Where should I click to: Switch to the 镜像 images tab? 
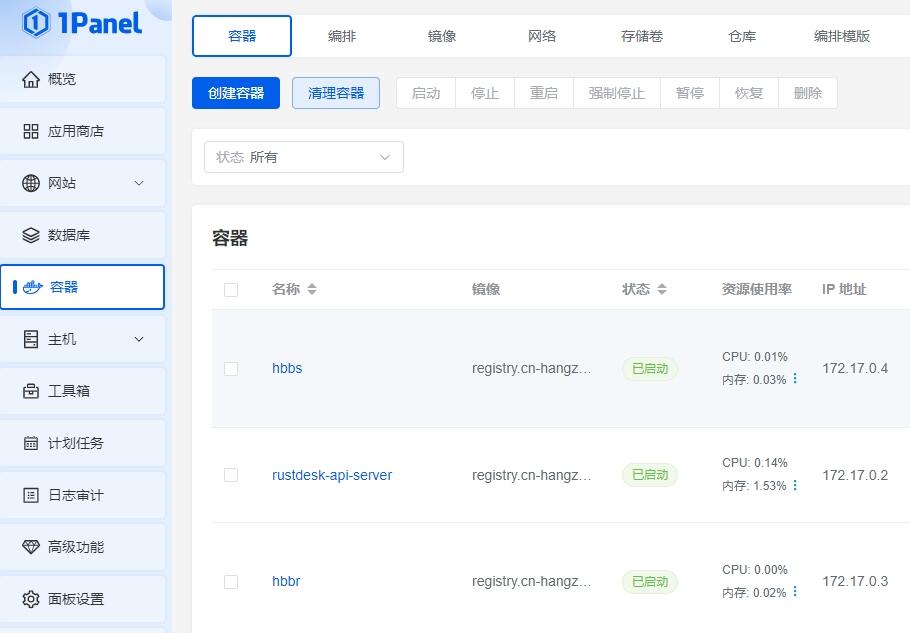pos(441,35)
